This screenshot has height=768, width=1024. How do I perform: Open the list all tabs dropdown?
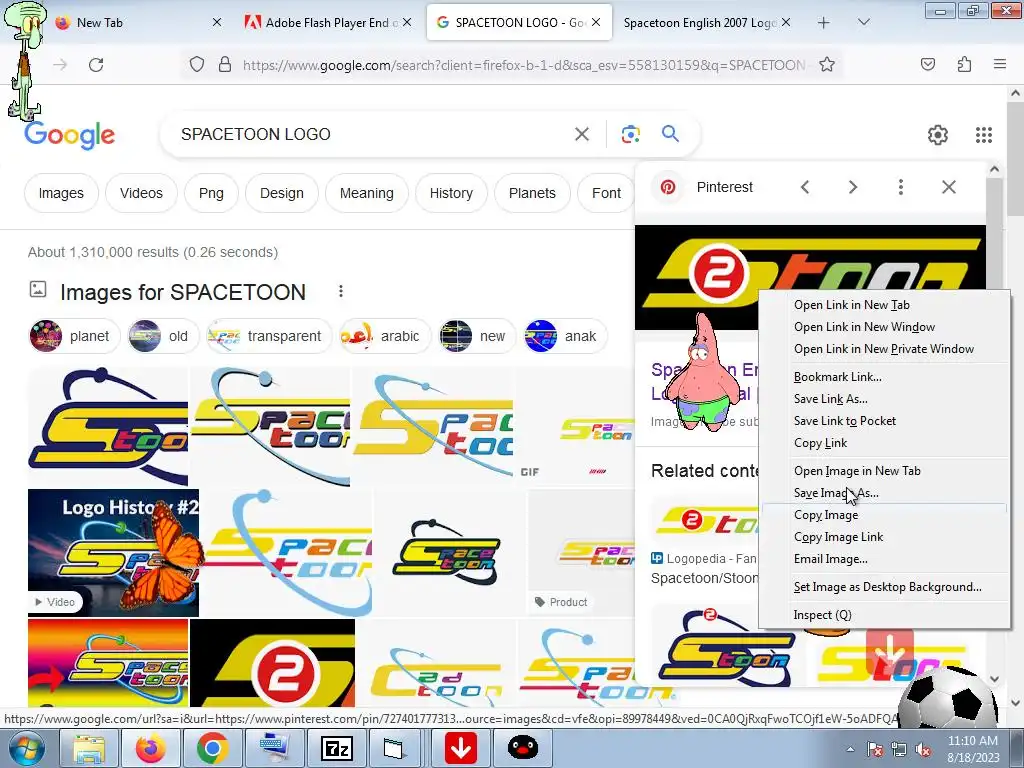point(863,22)
